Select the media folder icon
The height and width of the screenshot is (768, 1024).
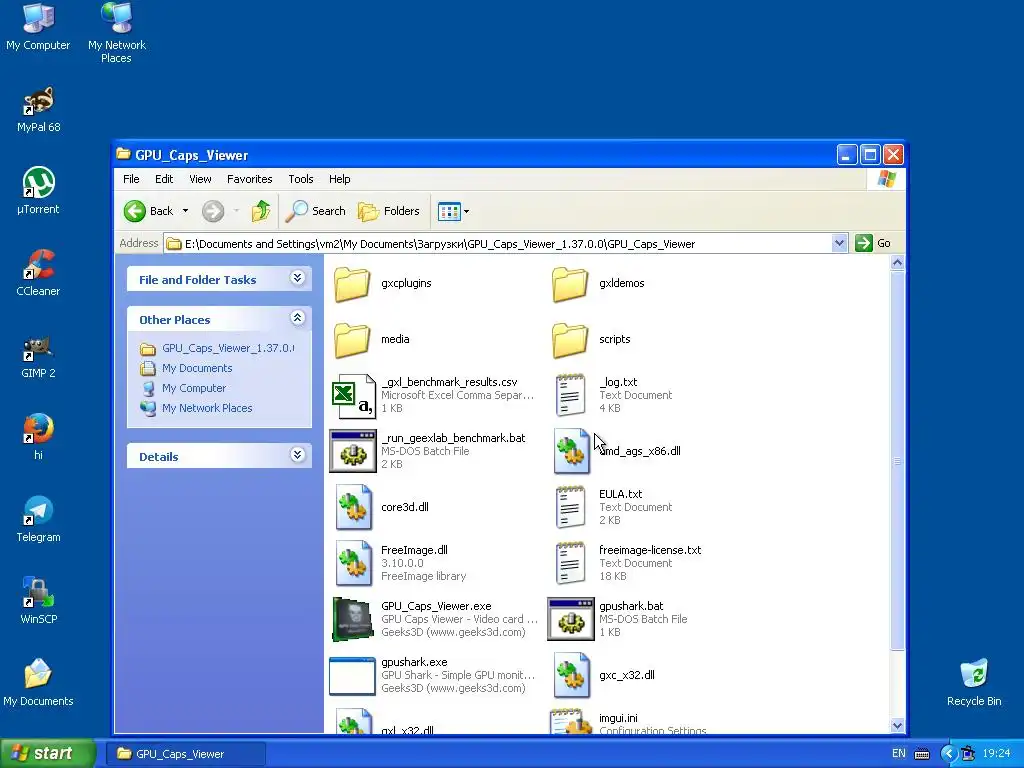[353, 340]
